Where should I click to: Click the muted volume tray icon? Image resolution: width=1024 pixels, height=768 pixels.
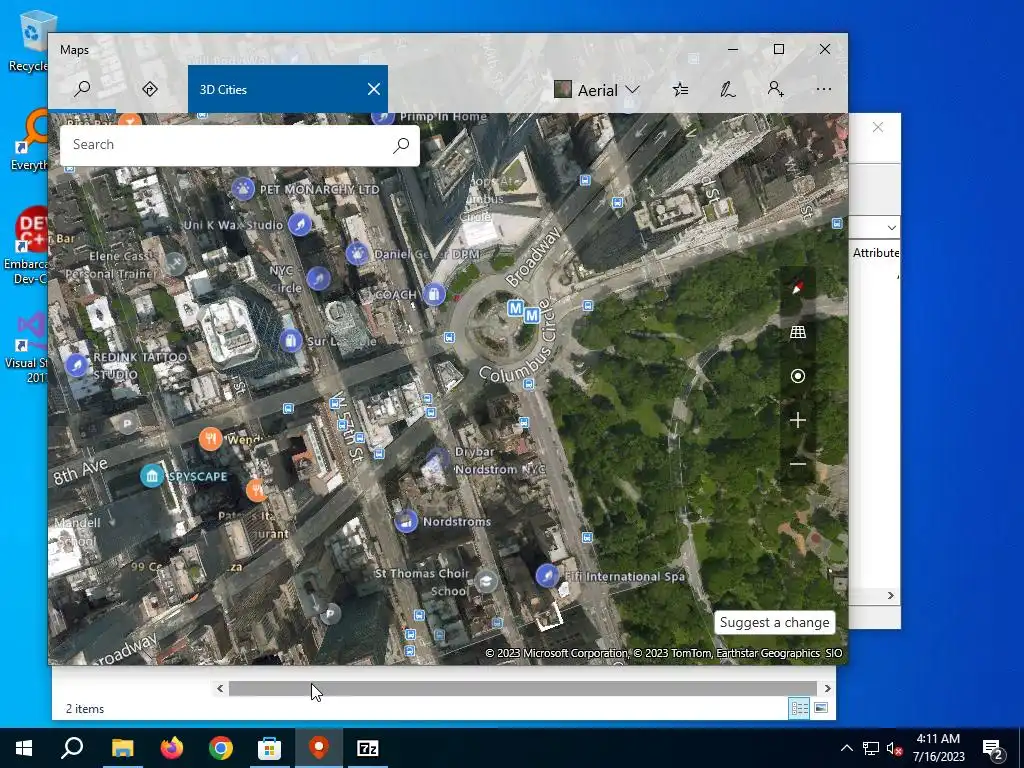894,748
